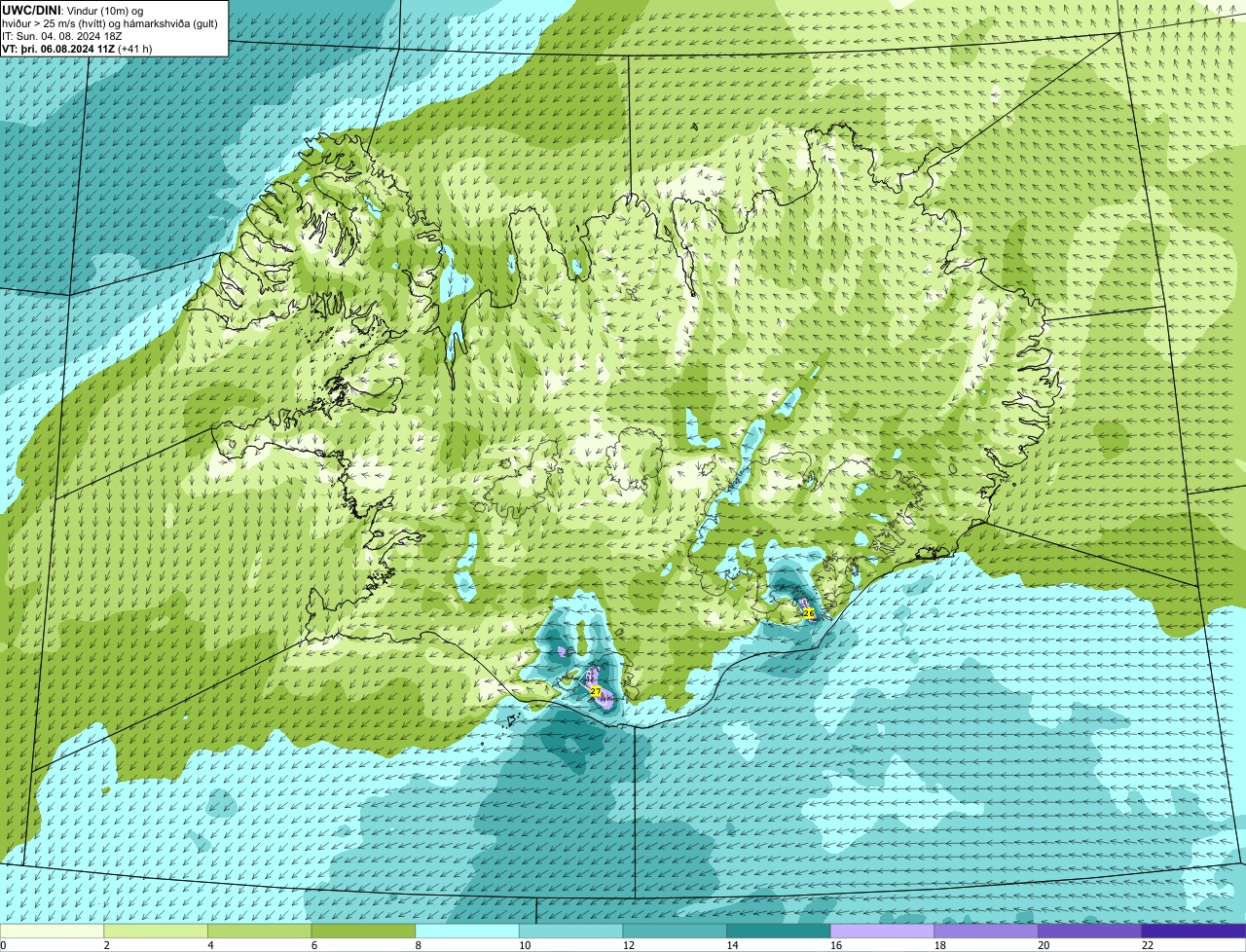Image resolution: width=1246 pixels, height=952 pixels.
Task: Select the 8–10 m/s light cyan legend swatch
Action: point(467,931)
